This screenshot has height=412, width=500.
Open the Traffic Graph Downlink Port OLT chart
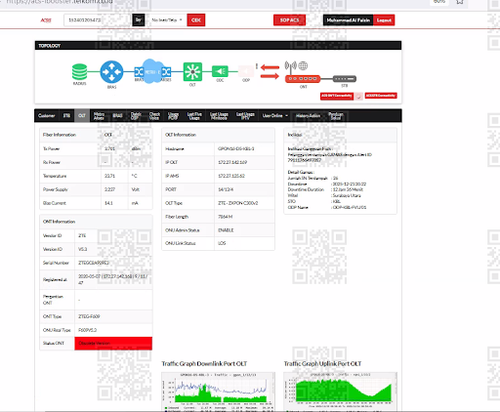[x=218, y=391]
